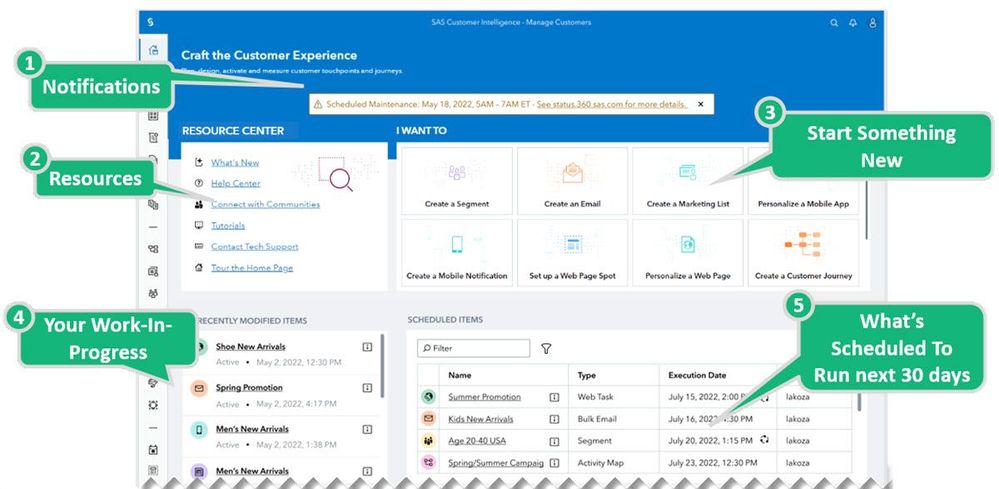Click the Spring Promotion email icon
The height and width of the screenshot is (489, 999).
(199, 388)
